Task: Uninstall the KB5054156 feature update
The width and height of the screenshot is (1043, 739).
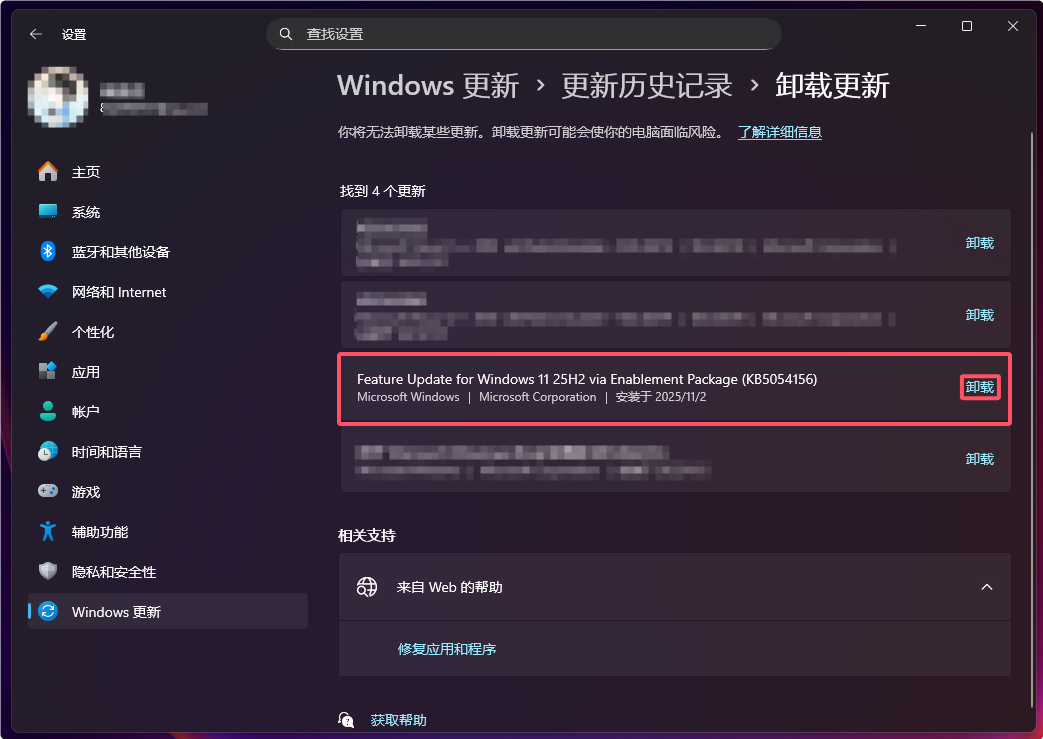Action: pyautogui.click(x=979, y=387)
